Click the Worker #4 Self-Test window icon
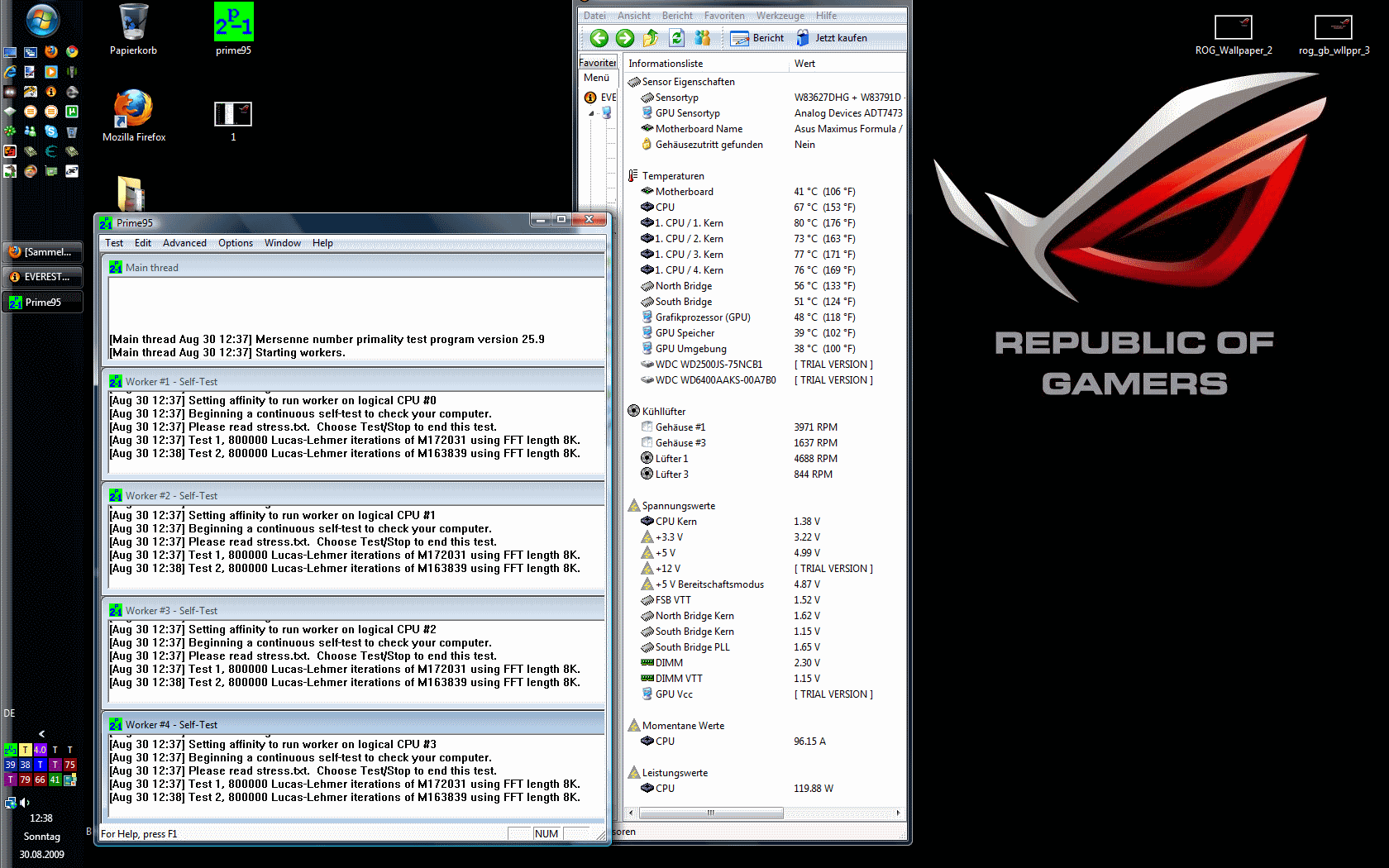 (116, 725)
